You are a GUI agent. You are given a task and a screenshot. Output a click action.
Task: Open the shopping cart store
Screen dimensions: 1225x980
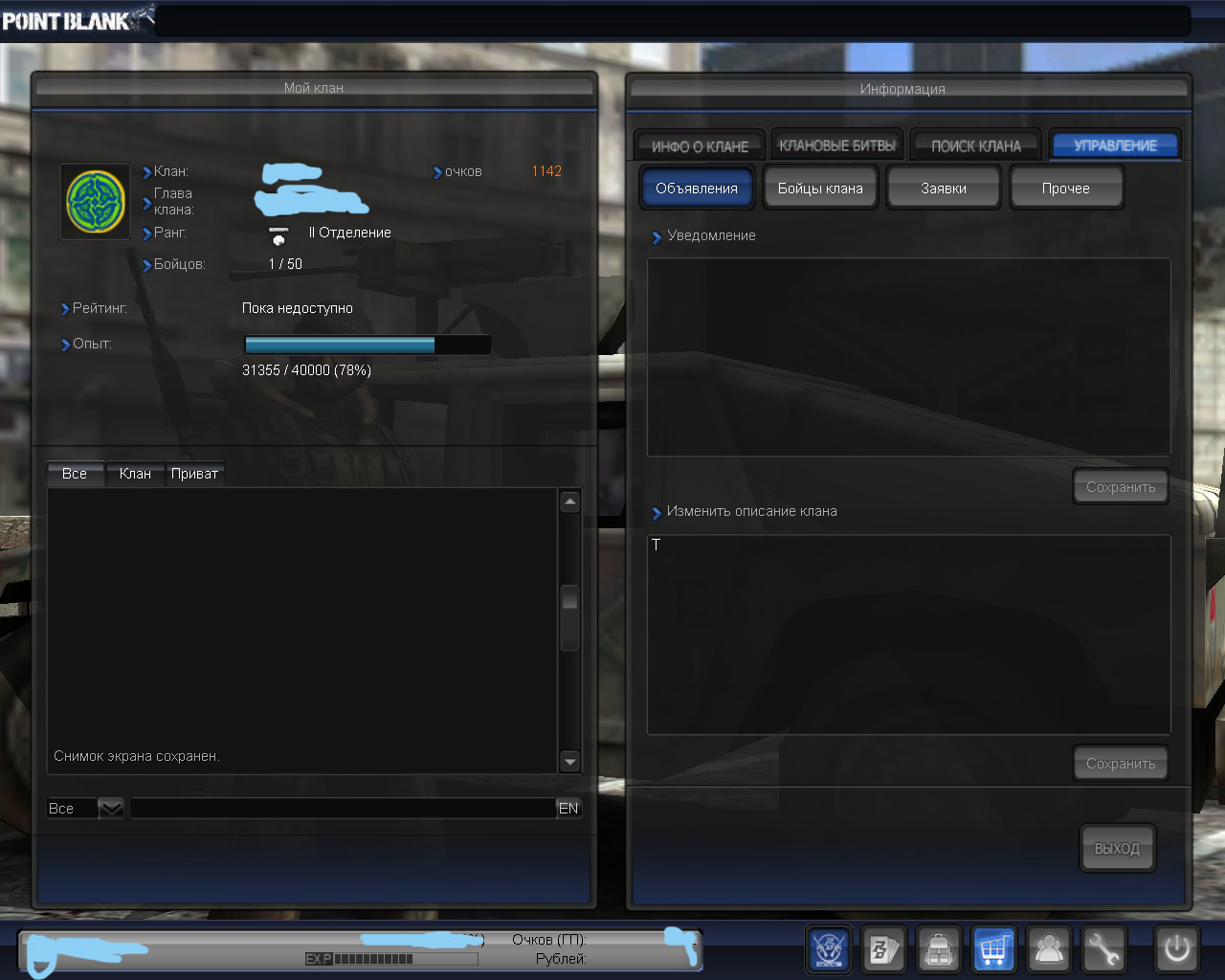993,949
